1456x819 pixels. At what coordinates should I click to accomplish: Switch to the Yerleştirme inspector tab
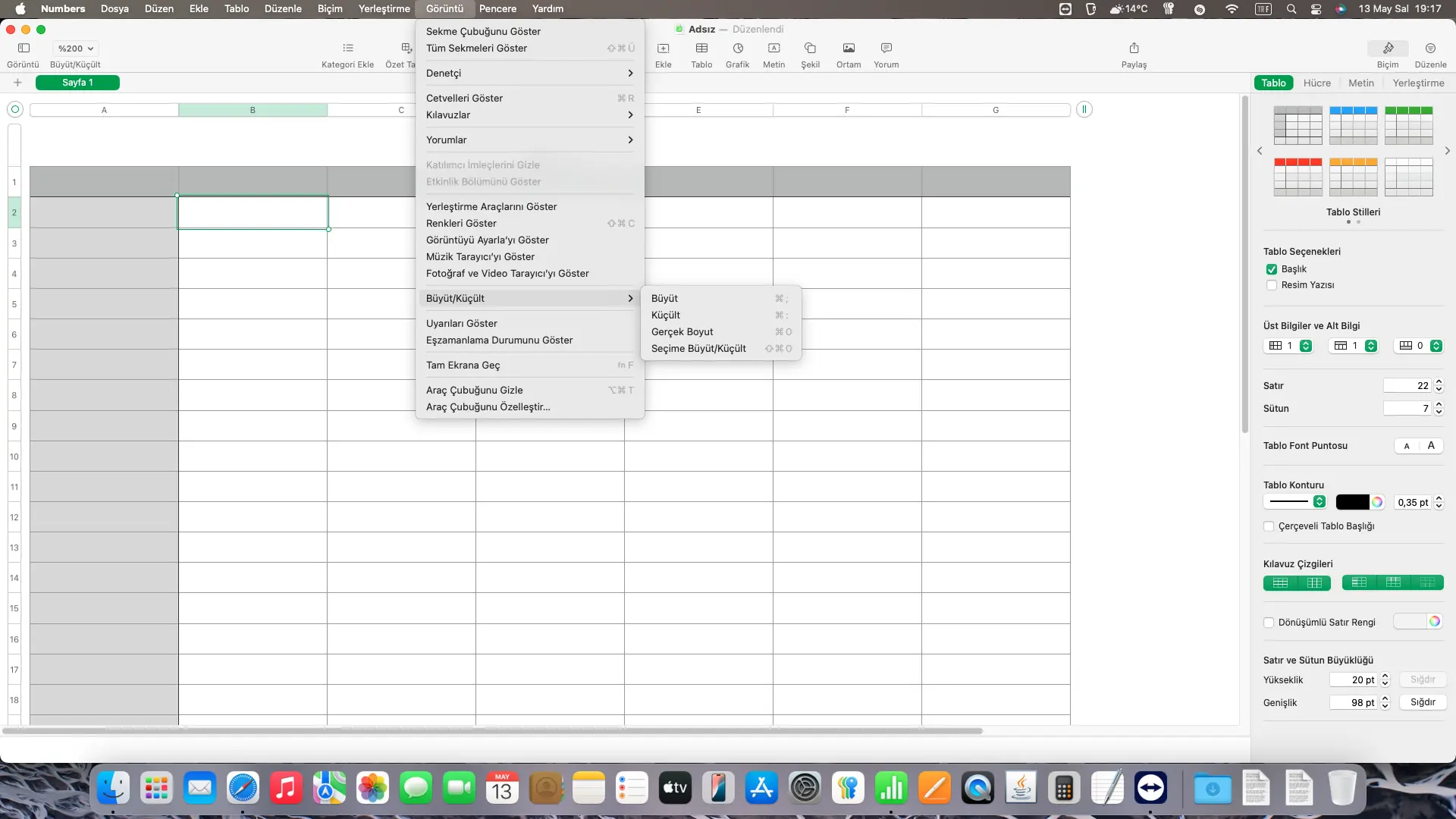tap(1418, 83)
